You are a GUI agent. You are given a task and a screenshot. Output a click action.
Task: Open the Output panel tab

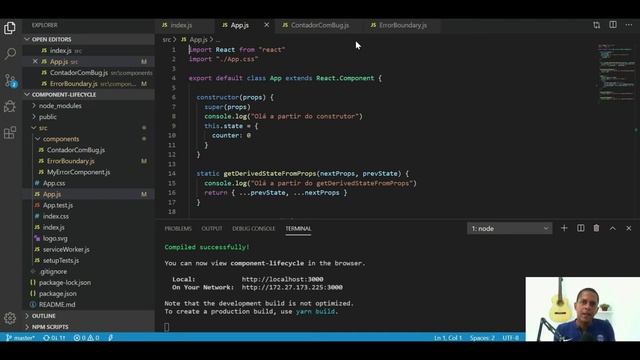[212, 229]
